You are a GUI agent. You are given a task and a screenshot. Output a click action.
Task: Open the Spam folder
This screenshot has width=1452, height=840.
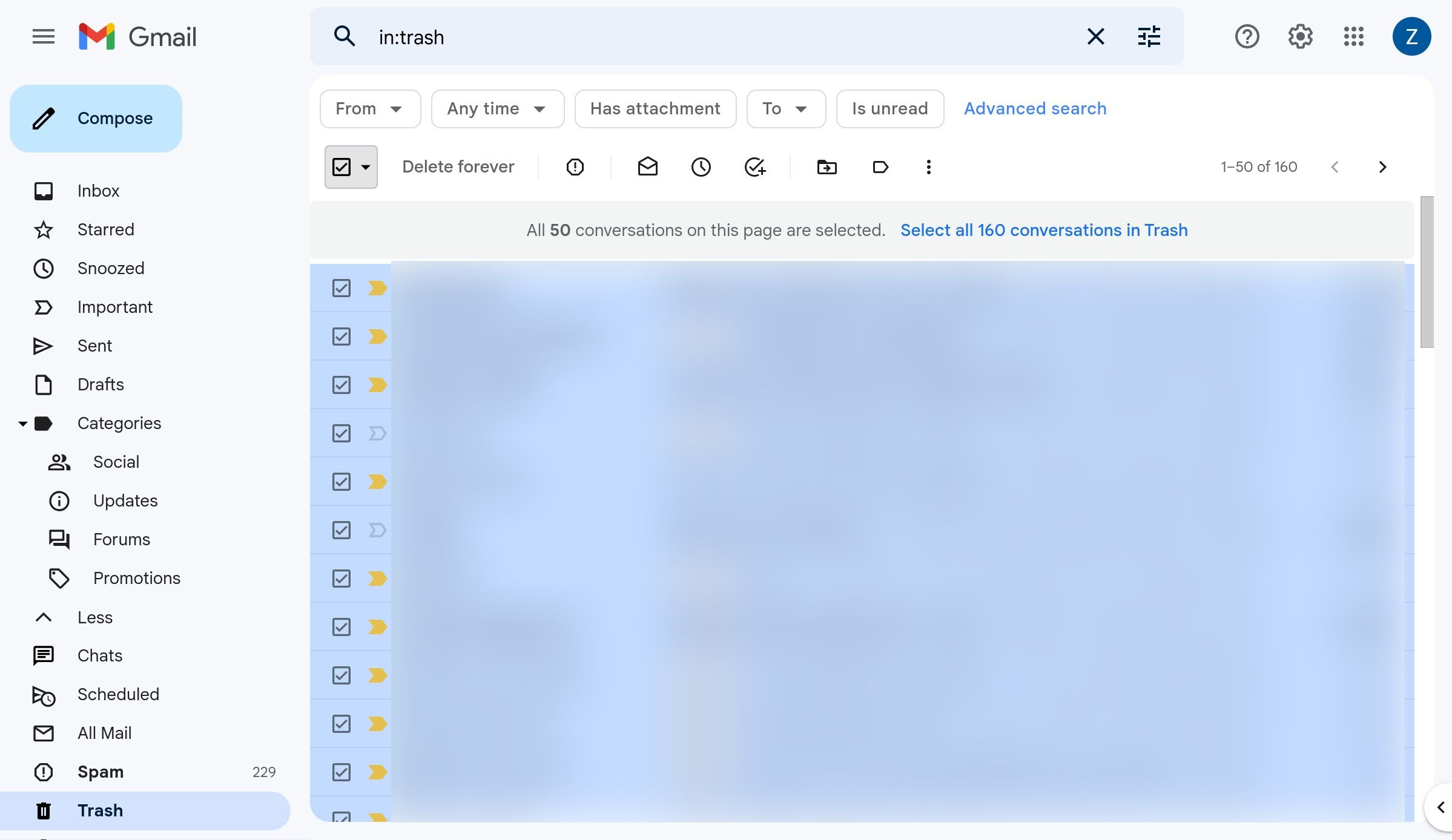100,772
